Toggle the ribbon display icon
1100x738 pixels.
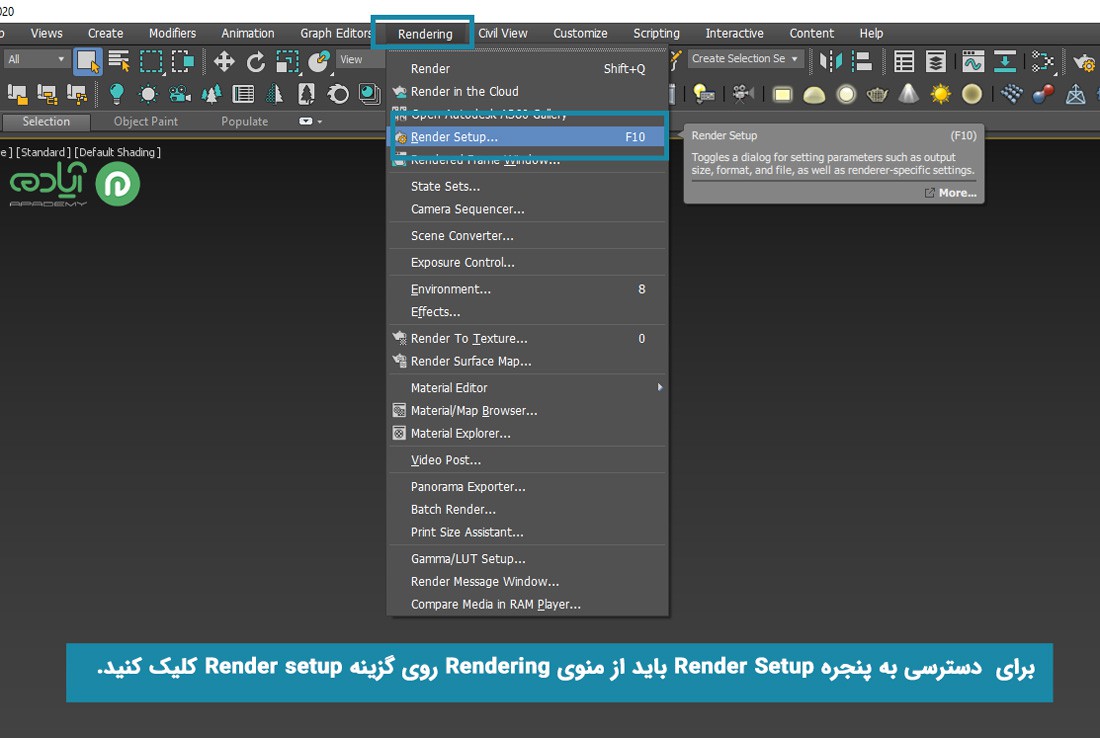click(x=1005, y=62)
